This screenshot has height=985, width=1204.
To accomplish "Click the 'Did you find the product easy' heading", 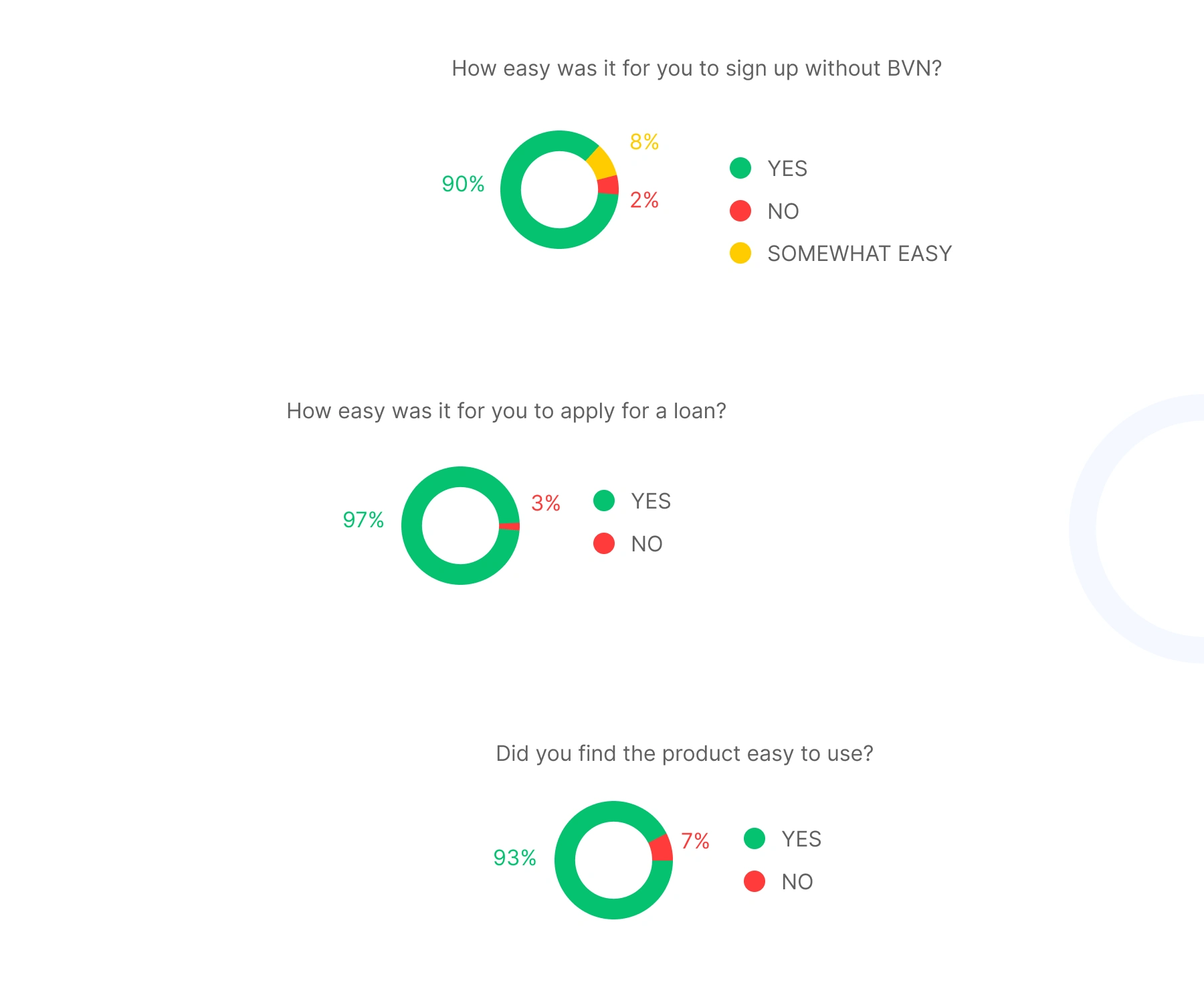I will (x=684, y=754).
